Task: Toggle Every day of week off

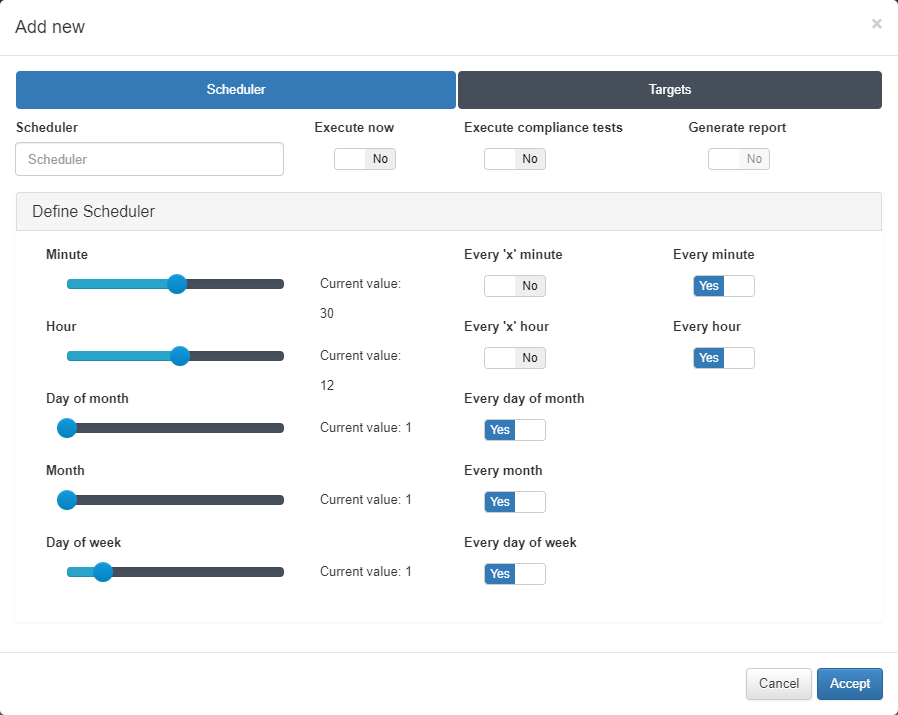Action: (x=515, y=574)
